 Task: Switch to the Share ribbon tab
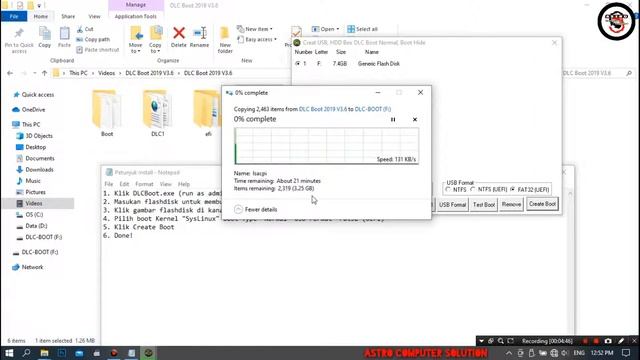(x=68, y=16)
